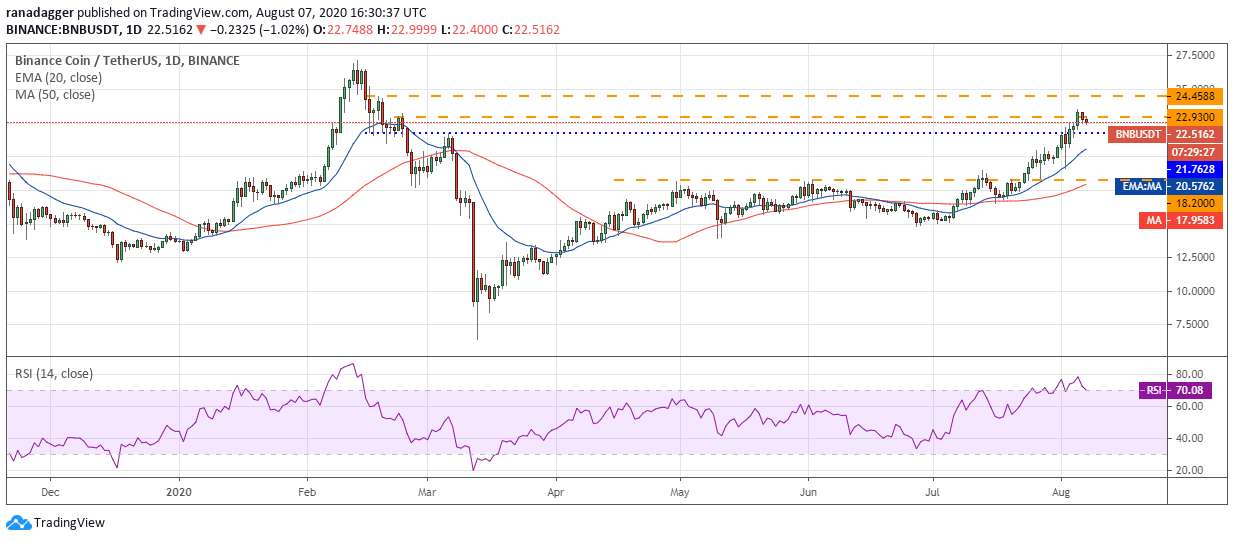Click the 27.5000 price axis tick
This screenshot has width=1234, height=541.
[1194, 55]
